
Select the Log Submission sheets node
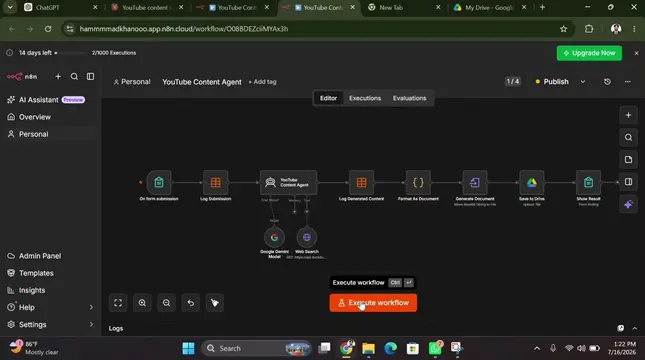pyautogui.click(x=216, y=182)
